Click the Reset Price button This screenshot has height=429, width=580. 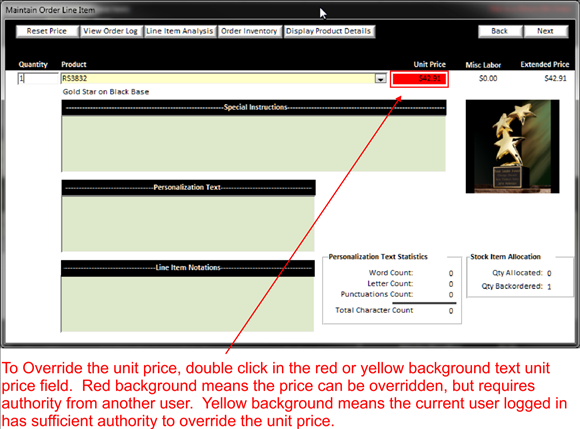coord(47,31)
